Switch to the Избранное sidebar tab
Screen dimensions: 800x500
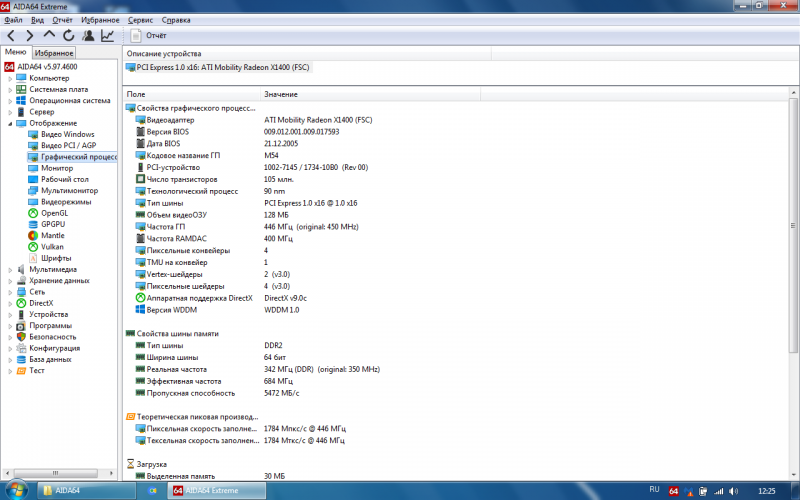tap(54, 53)
